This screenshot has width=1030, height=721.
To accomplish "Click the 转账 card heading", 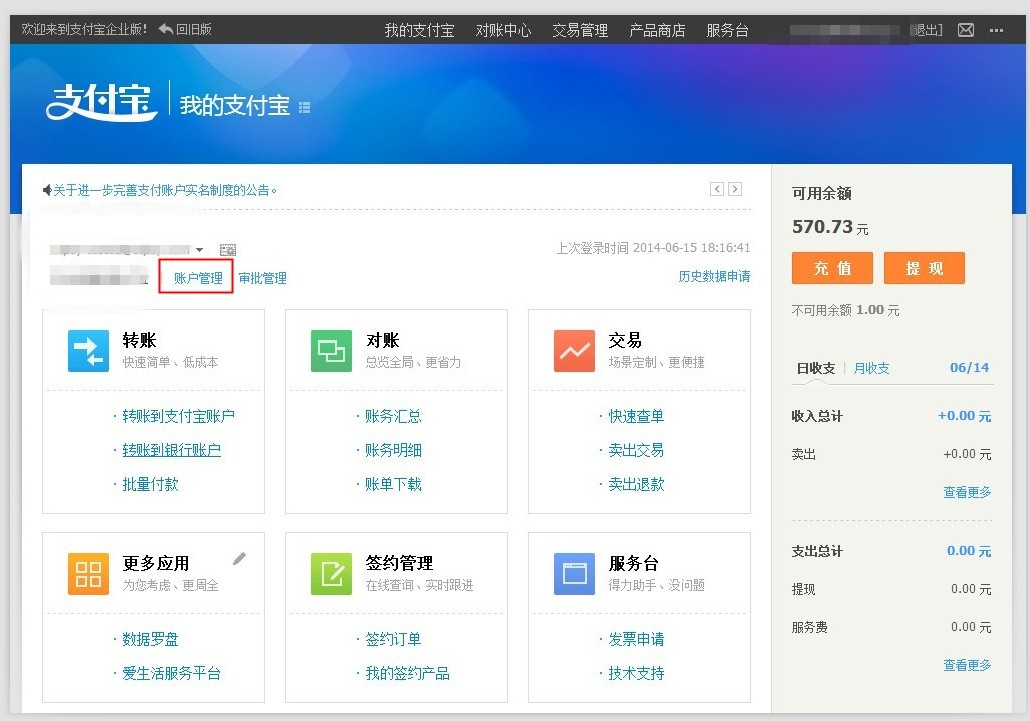I will 139,340.
